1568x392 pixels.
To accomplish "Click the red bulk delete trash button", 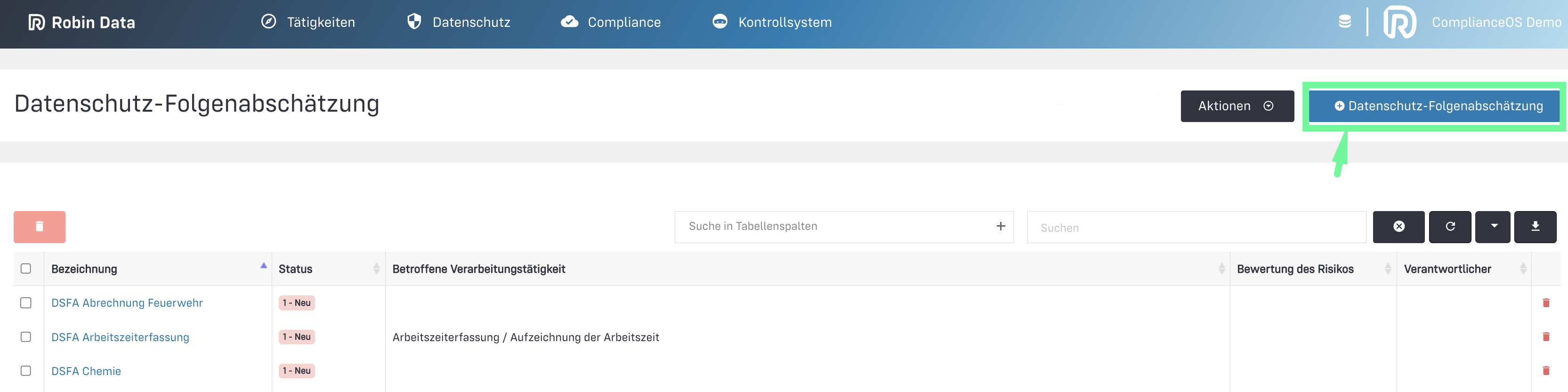I will 39,227.
